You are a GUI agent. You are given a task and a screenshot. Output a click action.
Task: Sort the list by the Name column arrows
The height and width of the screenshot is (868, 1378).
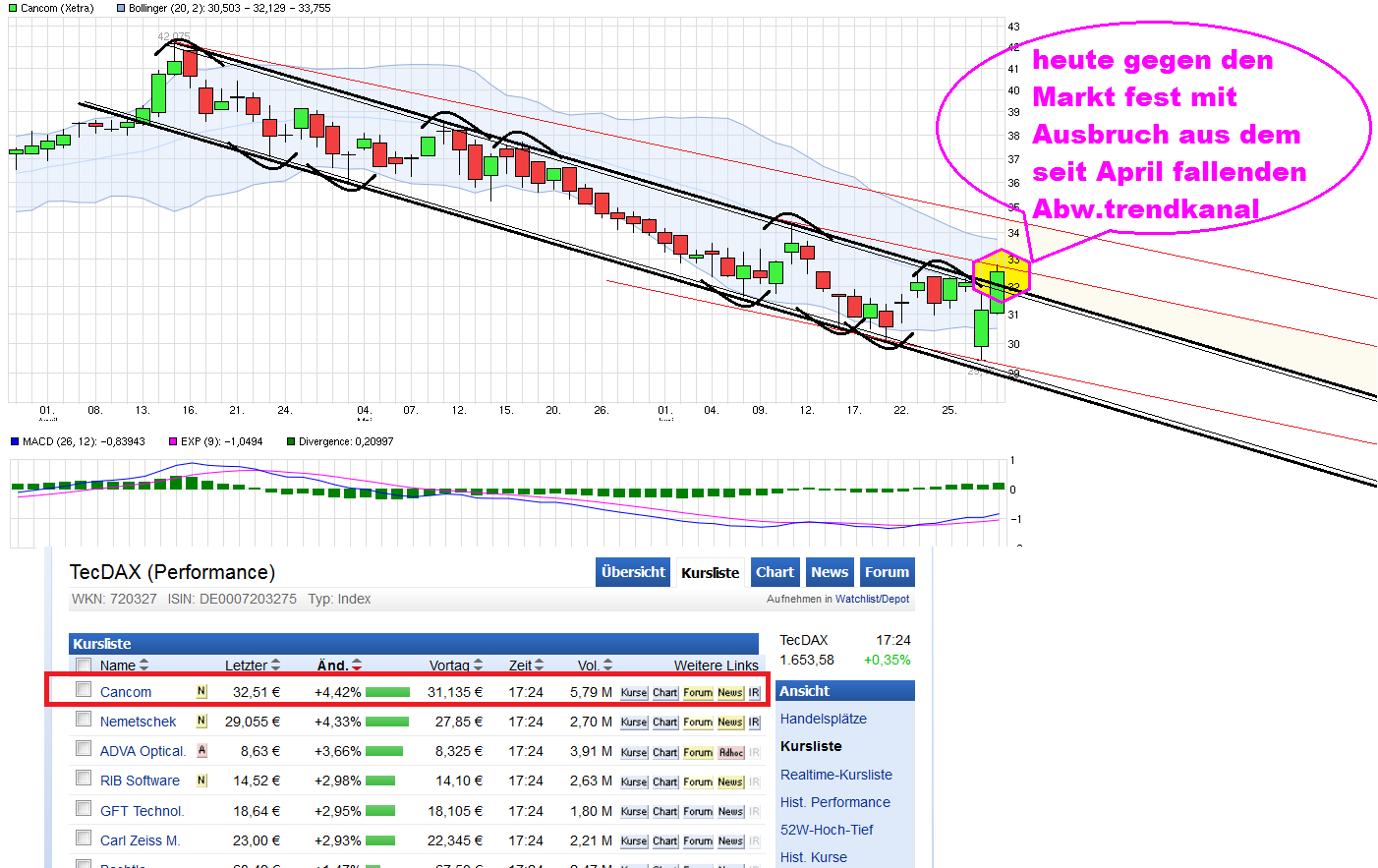144,665
